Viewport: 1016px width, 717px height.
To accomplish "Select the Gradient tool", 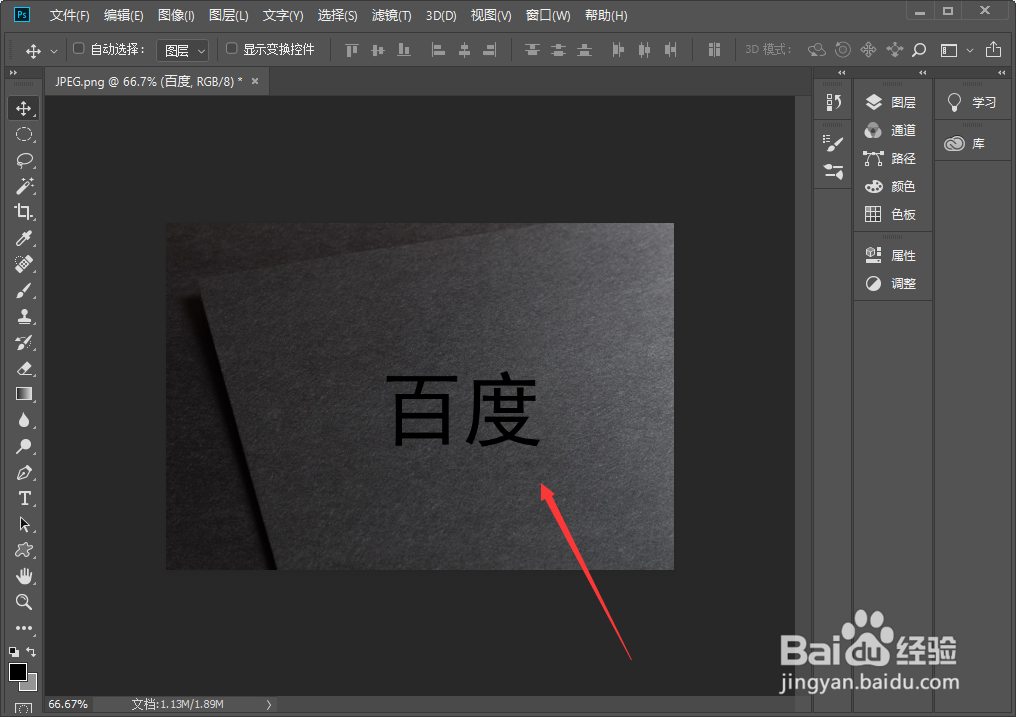I will click(24, 394).
